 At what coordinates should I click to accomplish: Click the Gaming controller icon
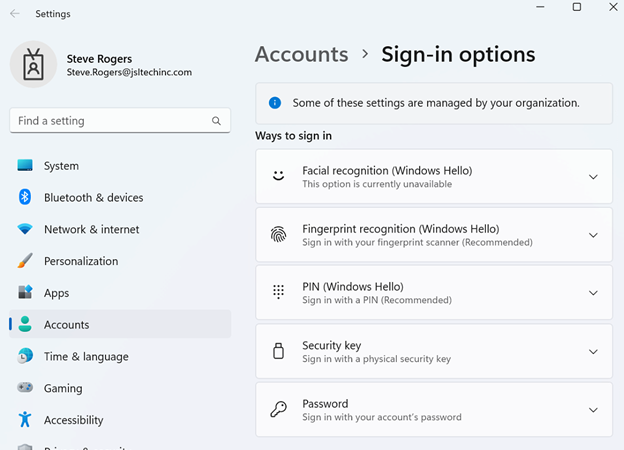click(x=25, y=388)
